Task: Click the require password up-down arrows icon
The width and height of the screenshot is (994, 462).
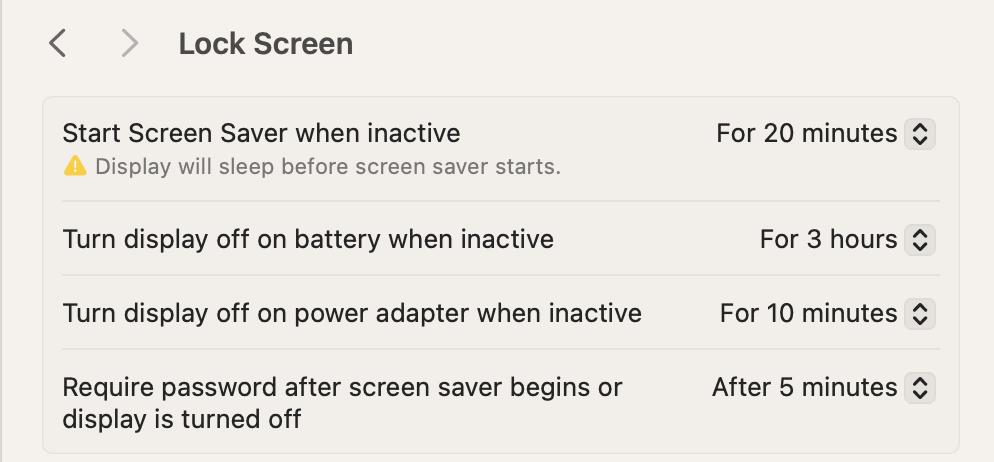Action: click(x=919, y=387)
